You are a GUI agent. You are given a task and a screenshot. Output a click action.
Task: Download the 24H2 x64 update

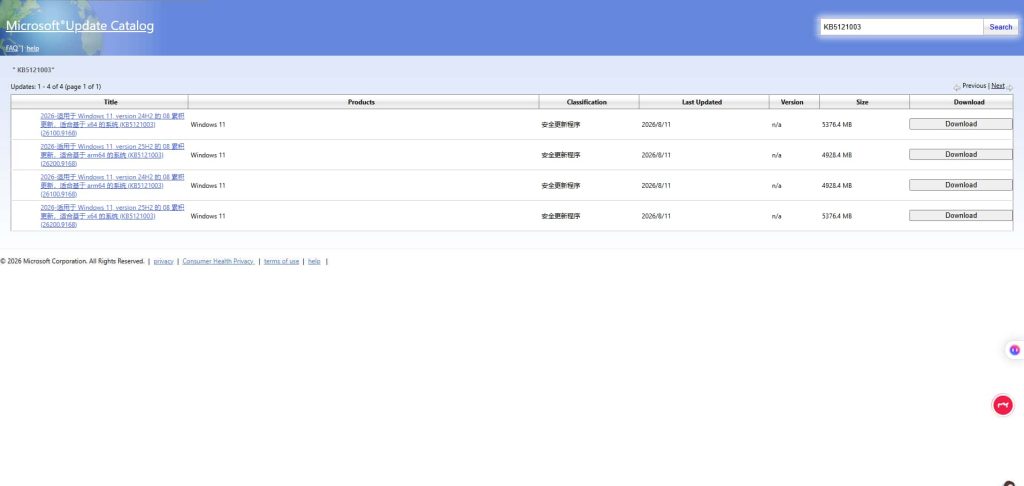click(x=961, y=124)
